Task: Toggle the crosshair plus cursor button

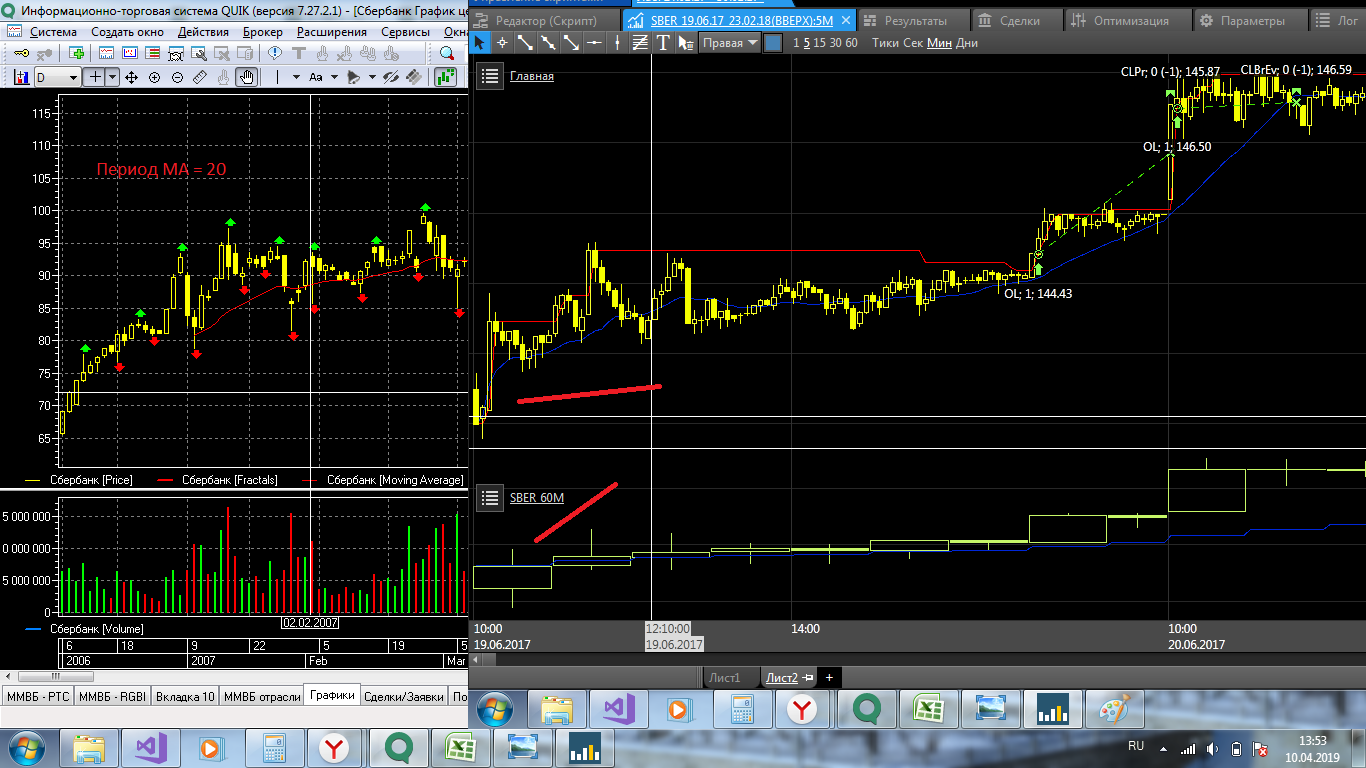Action: 95,77
